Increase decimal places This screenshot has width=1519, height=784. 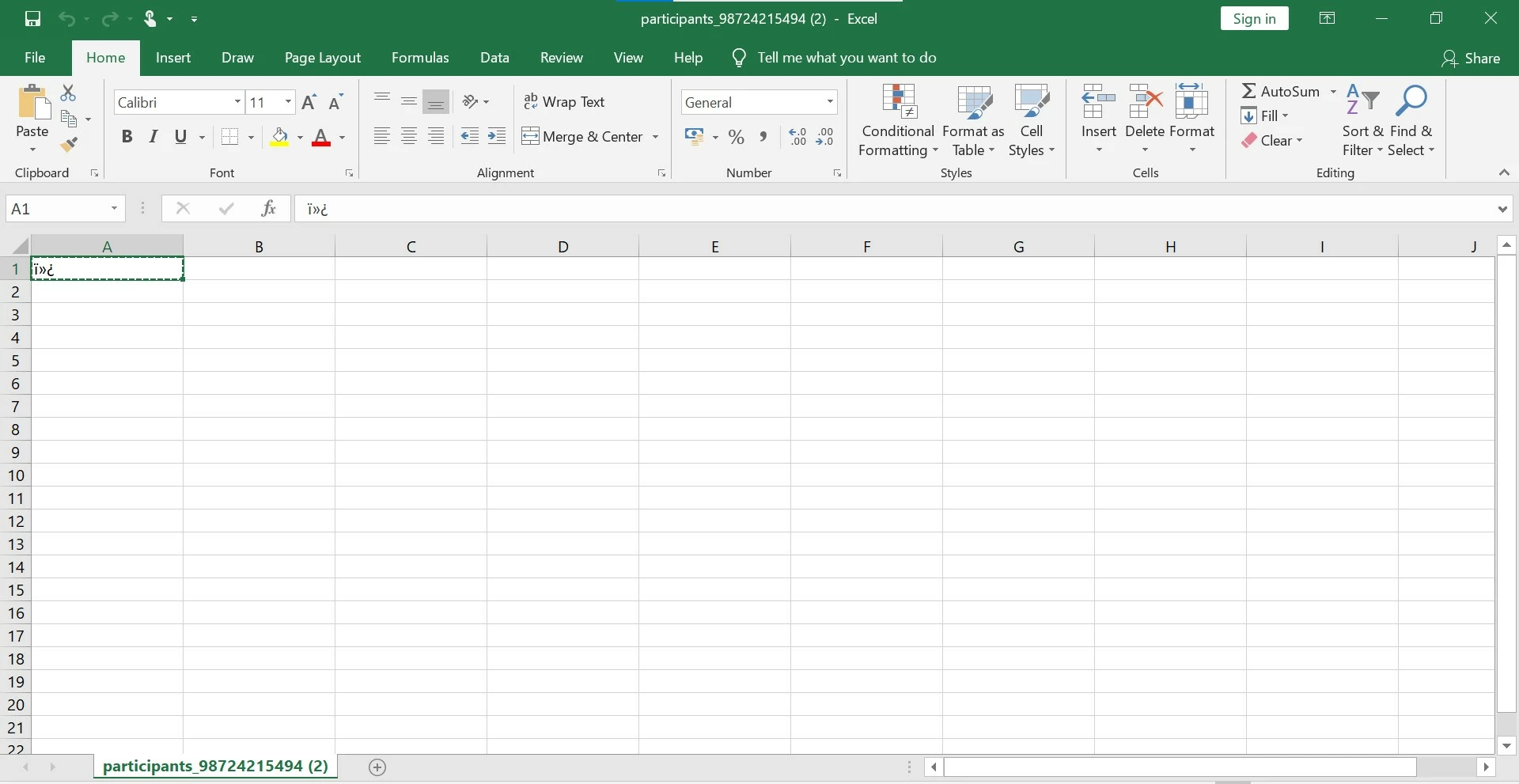[x=797, y=137]
